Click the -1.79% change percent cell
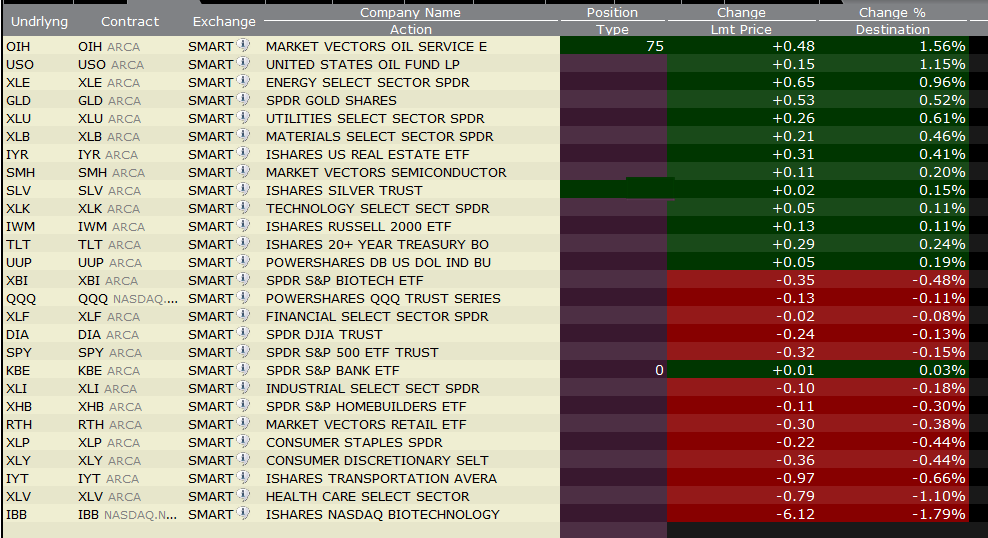Screen dimensions: 988x538 (938, 515)
